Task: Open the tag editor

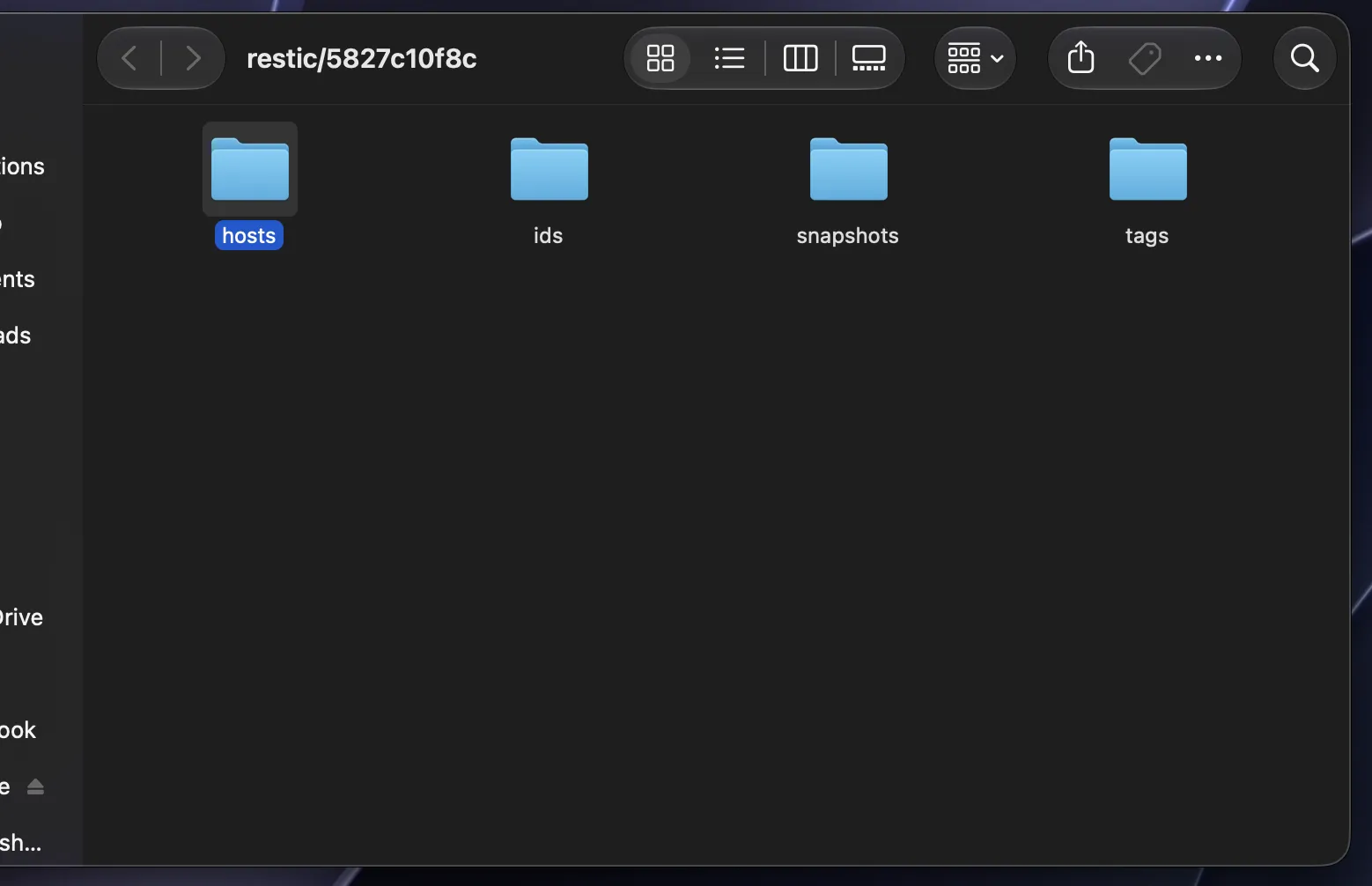Action: pyautogui.click(x=1145, y=58)
